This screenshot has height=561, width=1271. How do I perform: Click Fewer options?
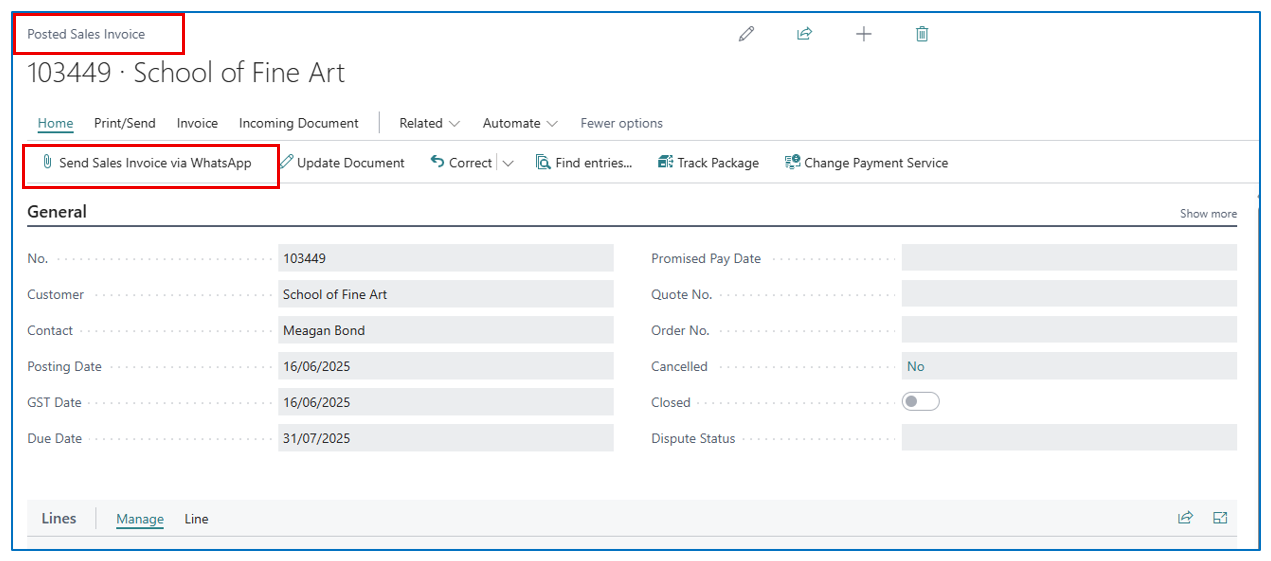click(x=621, y=123)
